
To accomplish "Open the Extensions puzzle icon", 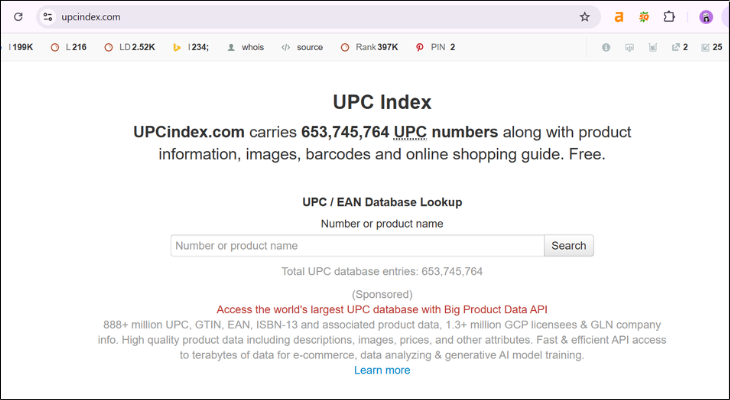I will 669,17.
